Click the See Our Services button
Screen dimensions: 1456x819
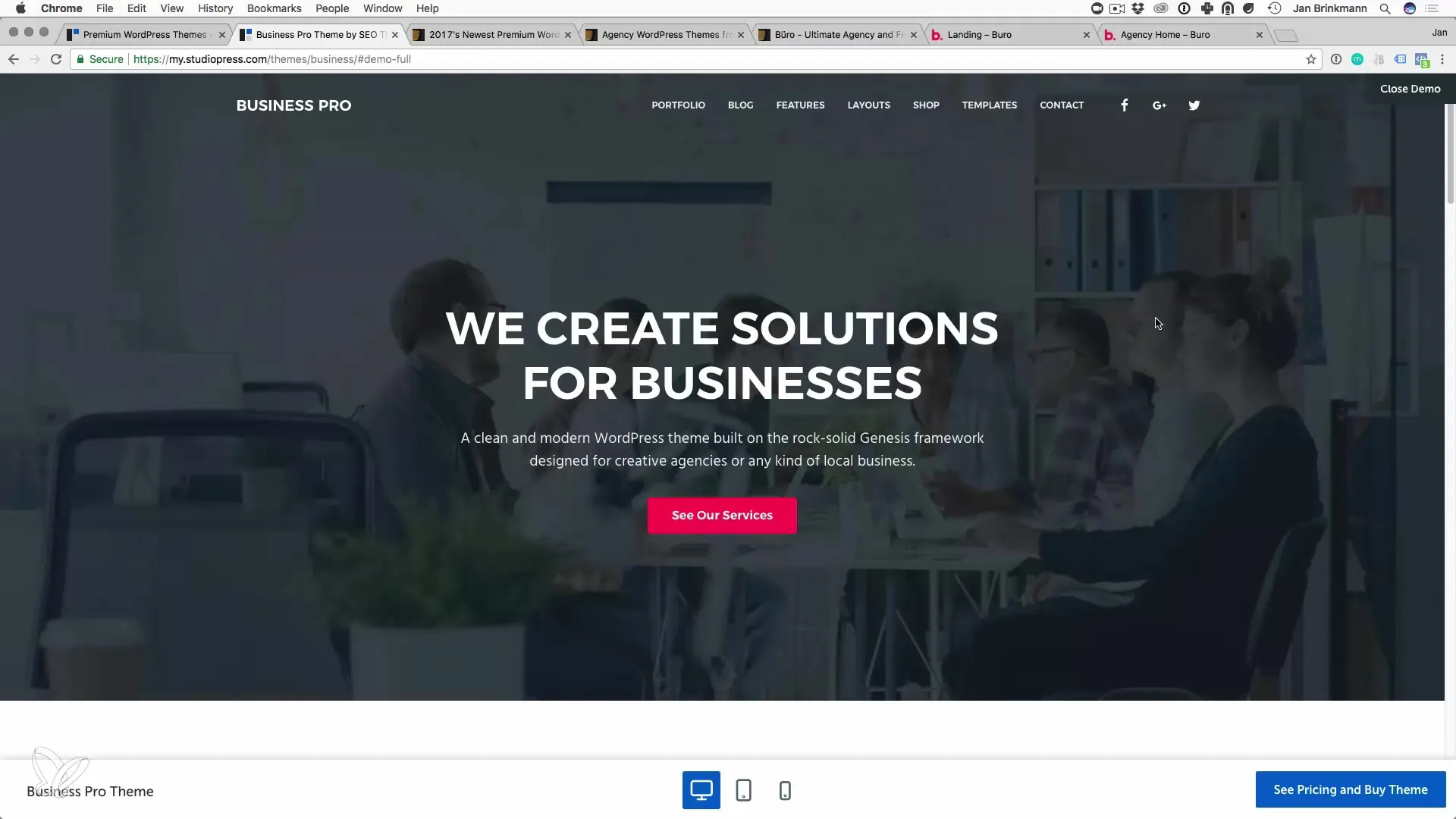(x=722, y=516)
